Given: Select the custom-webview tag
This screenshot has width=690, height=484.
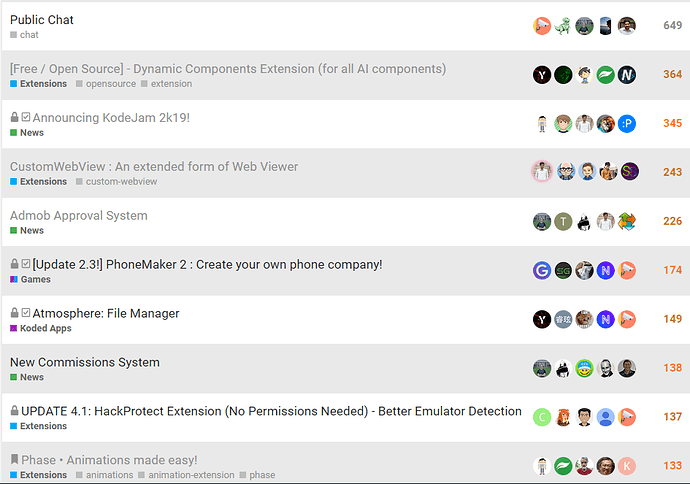Looking at the screenshot, I should coord(117,181).
